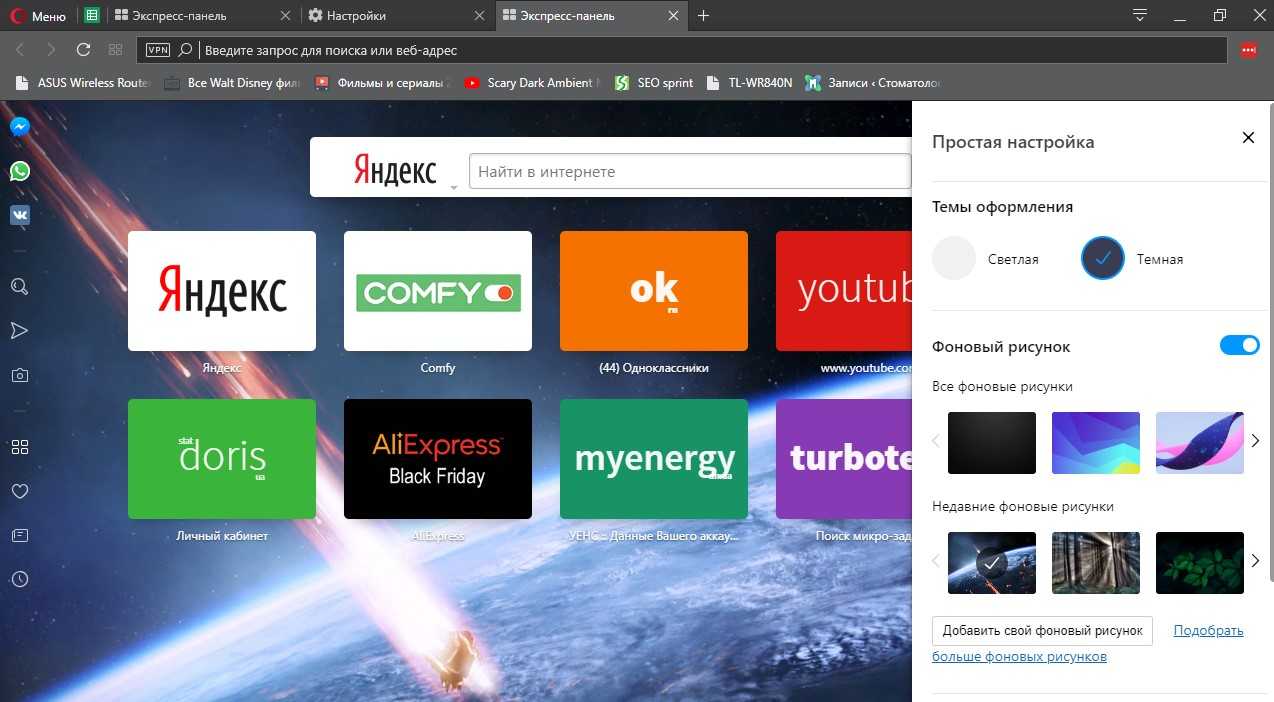1274x702 pixels.
Task: Select the Темная dark theme
Action: click(x=1103, y=259)
